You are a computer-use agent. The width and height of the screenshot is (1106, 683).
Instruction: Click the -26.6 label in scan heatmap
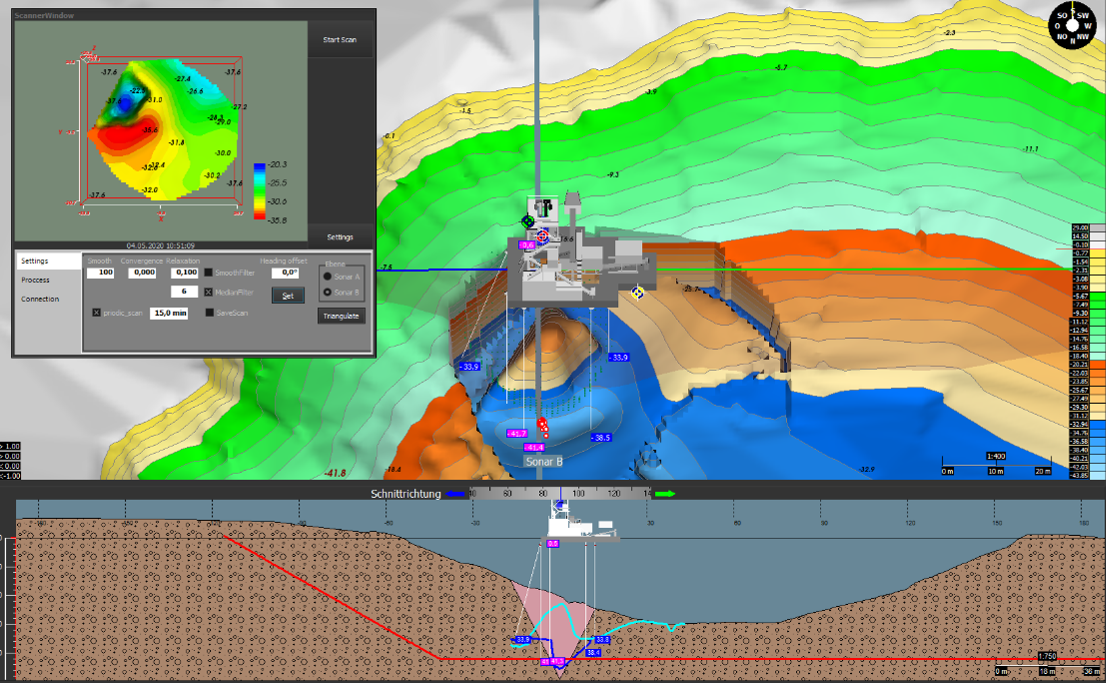pos(195,91)
